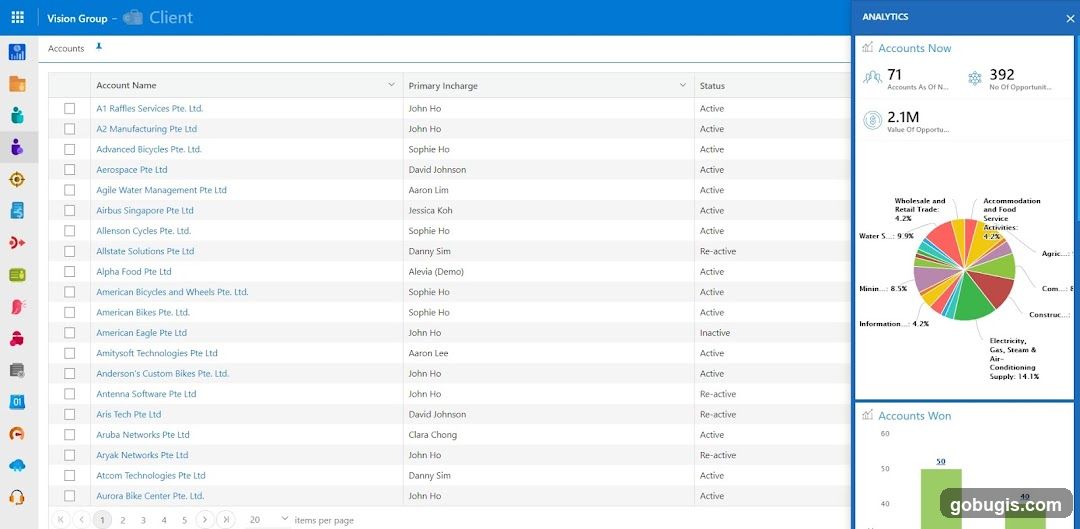Open the Atcom Technologies Pte Ltd account
This screenshot has height=529, width=1080.
pyautogui.click(x=151, y=475)
